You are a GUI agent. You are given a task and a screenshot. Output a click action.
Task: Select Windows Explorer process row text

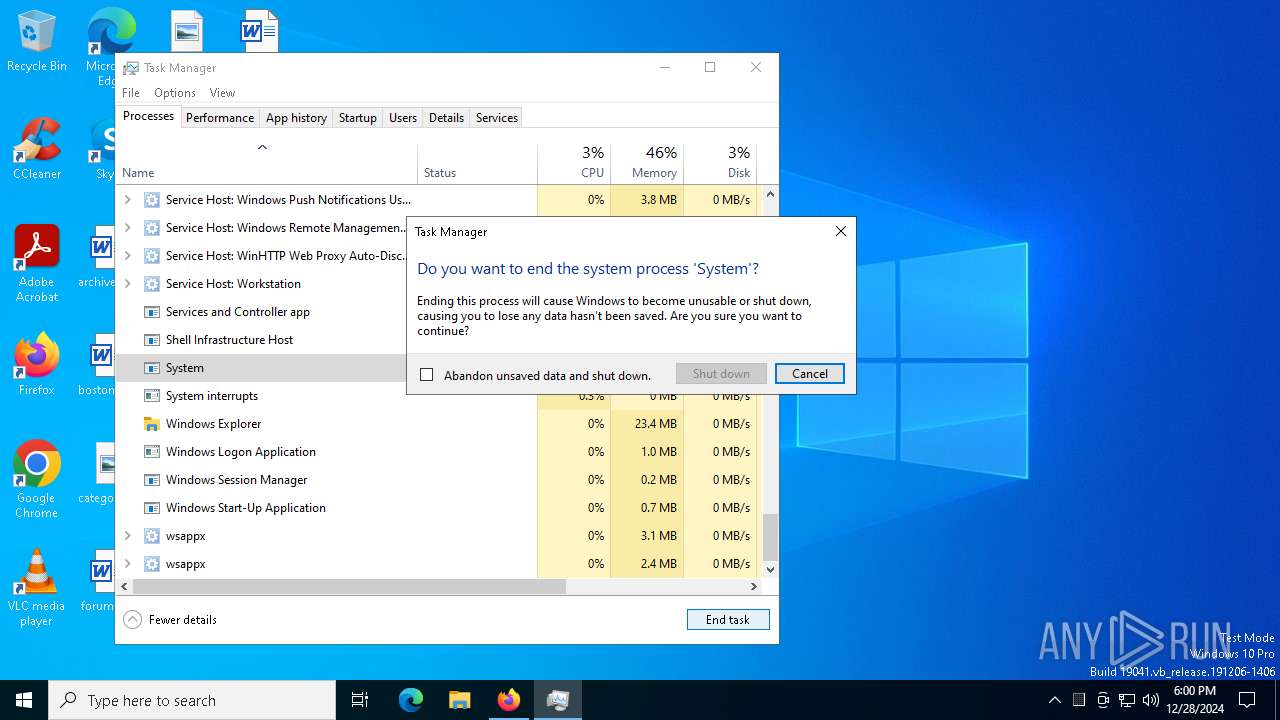point(214,424)
